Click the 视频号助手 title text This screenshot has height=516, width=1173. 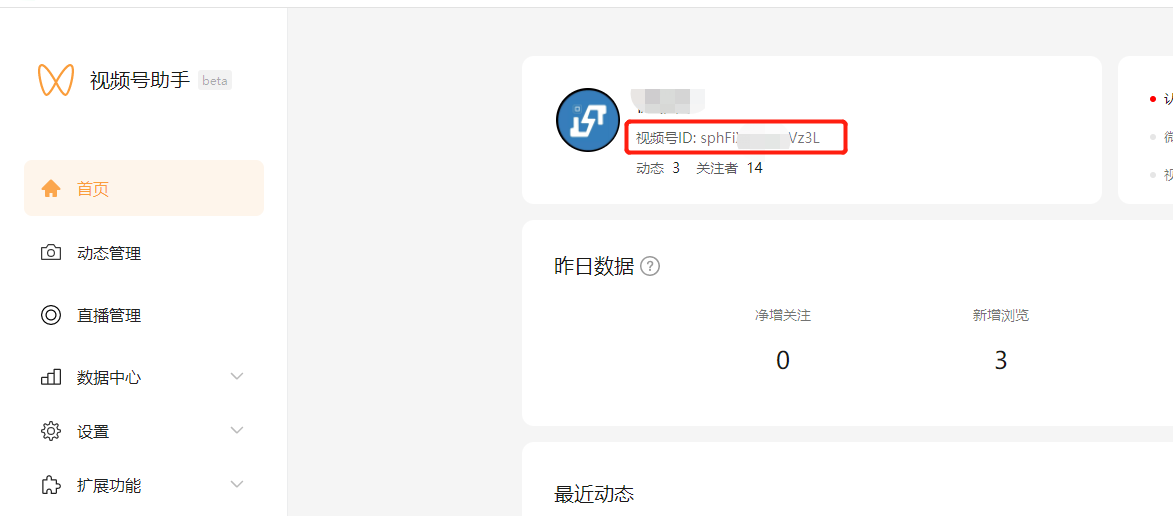click(140, 80)
